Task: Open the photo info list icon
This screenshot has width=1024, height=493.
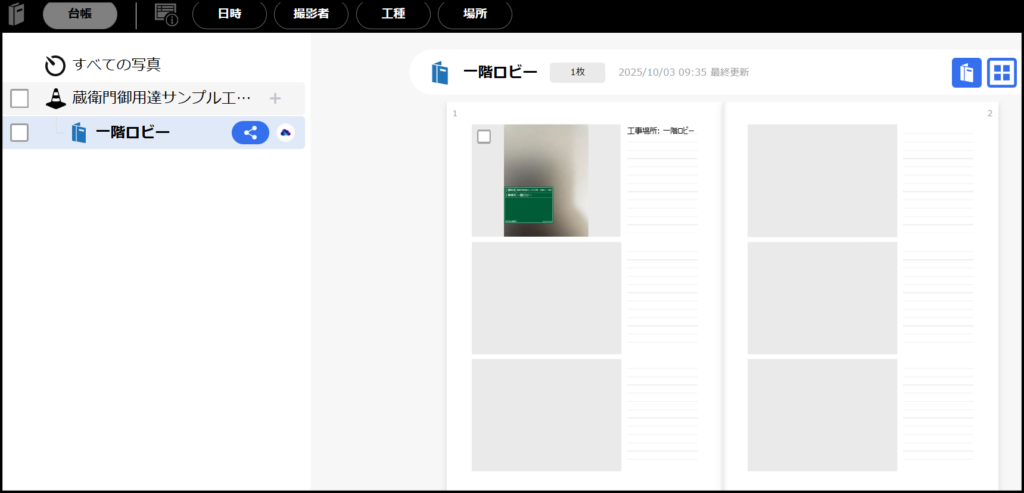Action: [166, 14]
